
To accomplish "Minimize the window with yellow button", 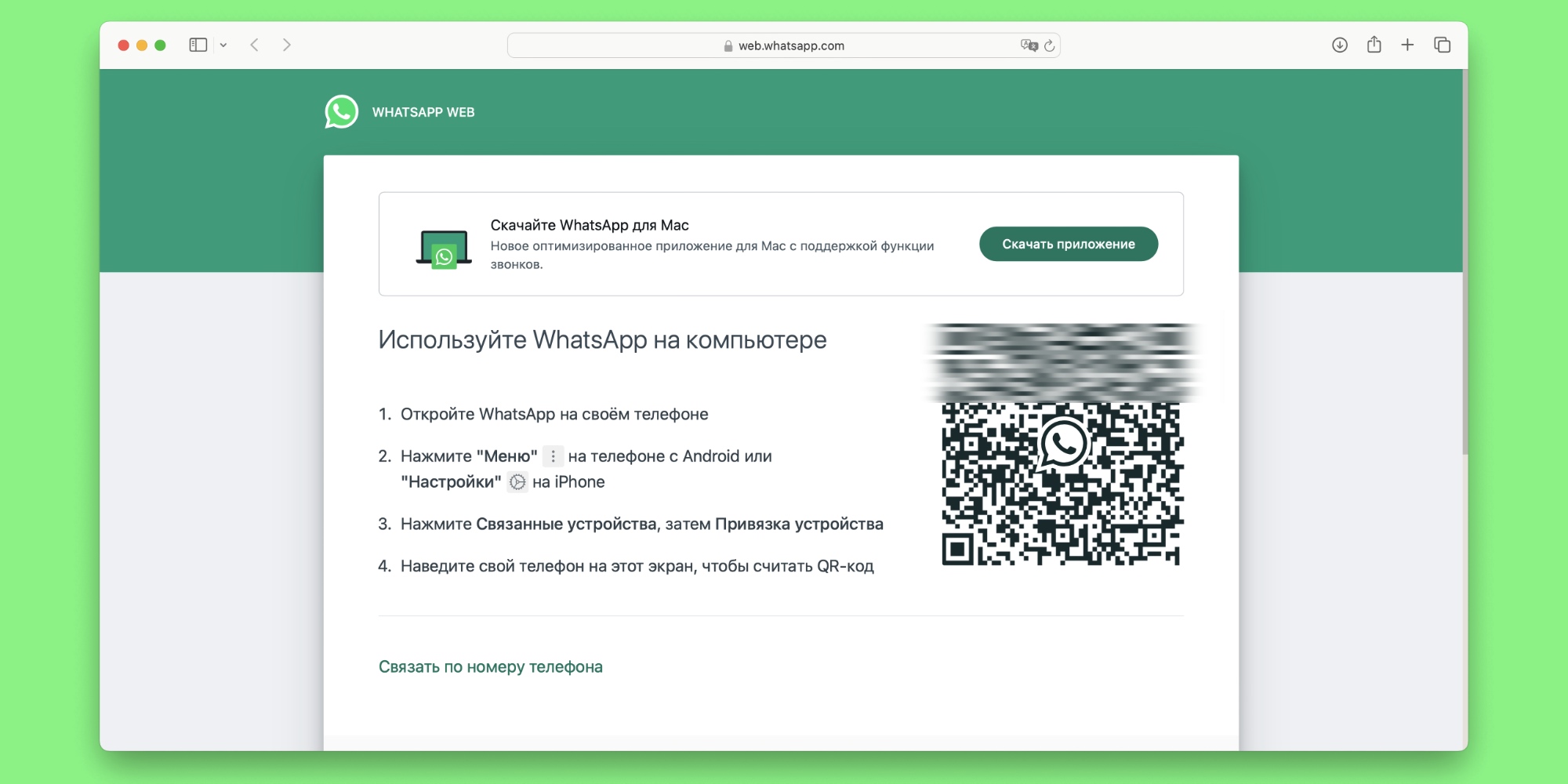I will coord(142,45).
